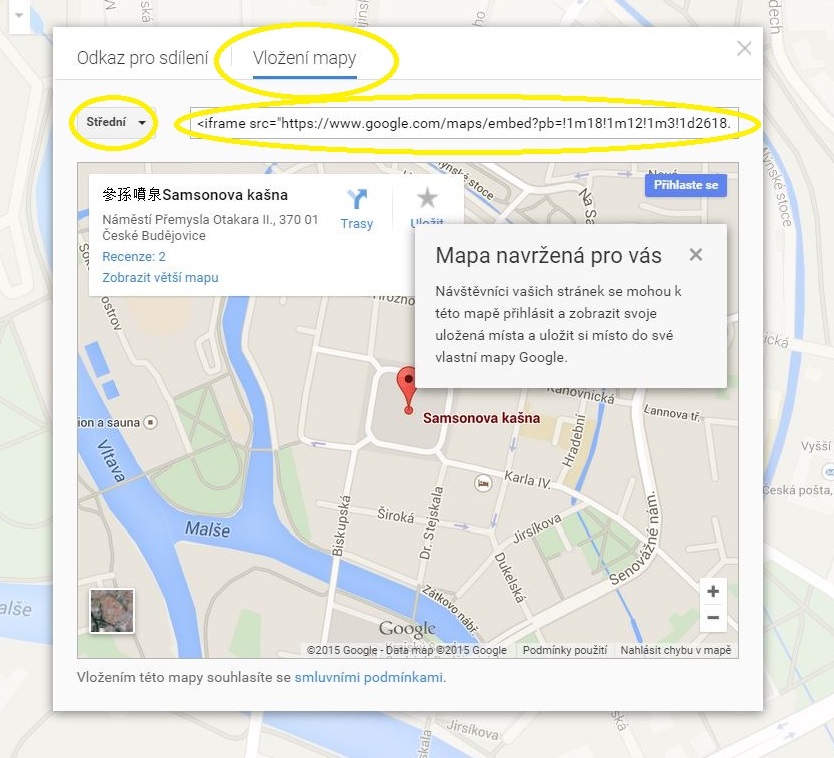This screenshot has width=834, height=758.
Task: Open the Recenze: 2 reviews link
Action: [134, 256]
